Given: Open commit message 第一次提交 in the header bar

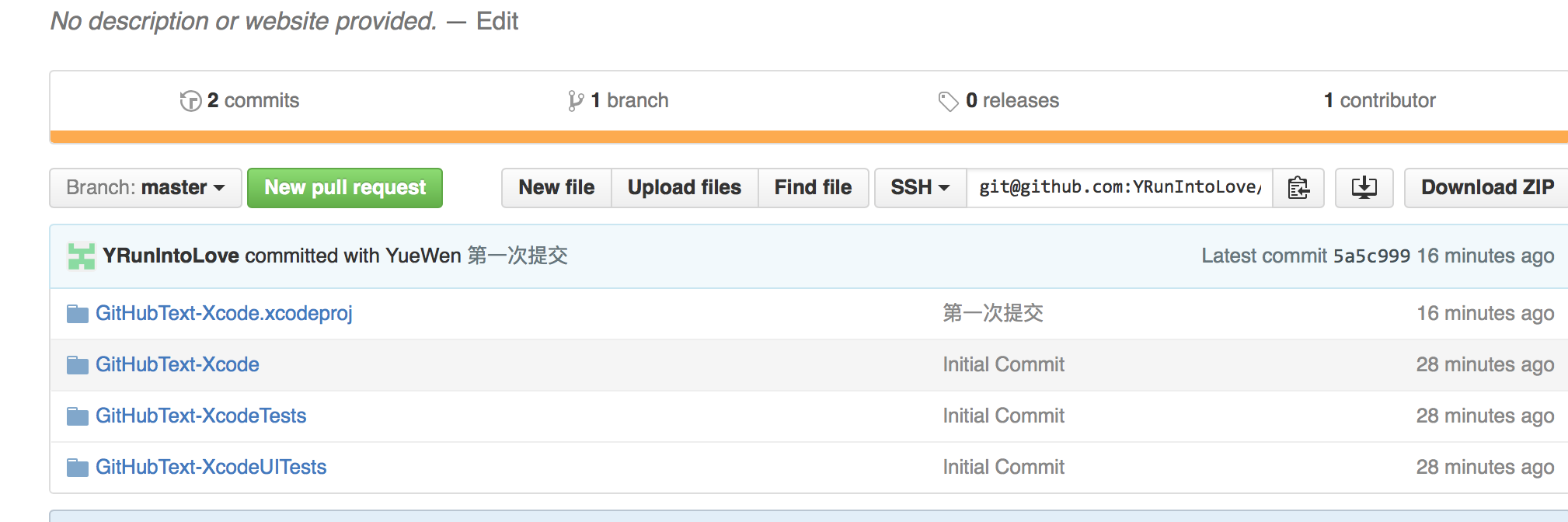Looking at the screenshot, I should click(x=517, y=256).
